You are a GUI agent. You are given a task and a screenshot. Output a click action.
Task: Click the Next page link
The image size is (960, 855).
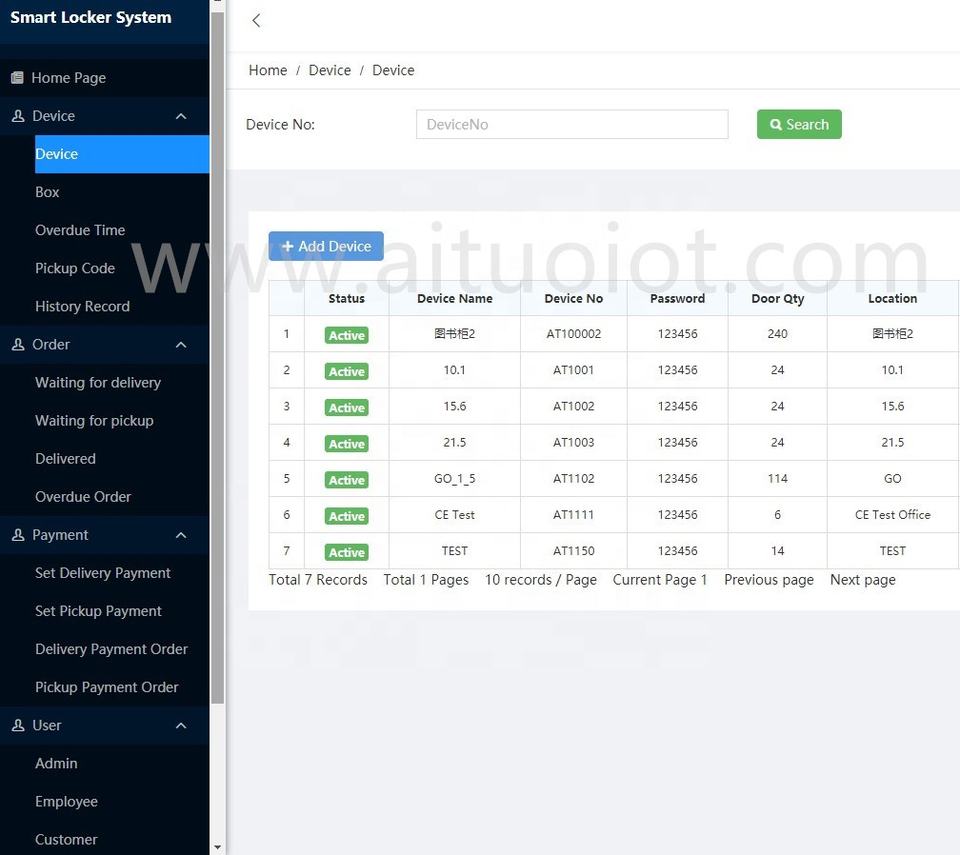[863, 579]
